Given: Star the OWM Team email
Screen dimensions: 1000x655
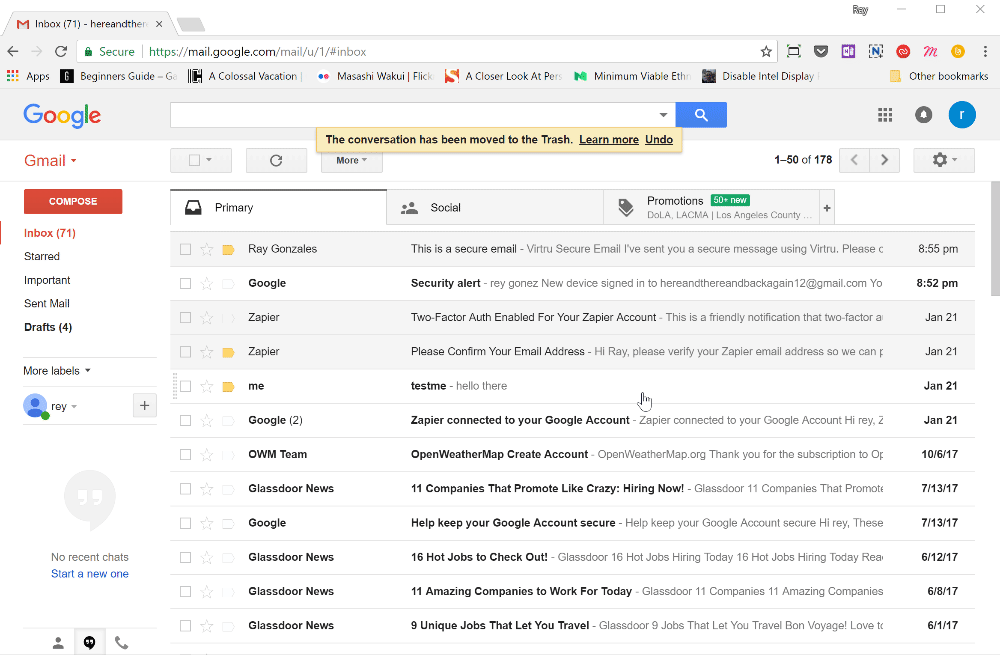Looking at the screenshot, I should pyautogui.click(x=207, y=455).
